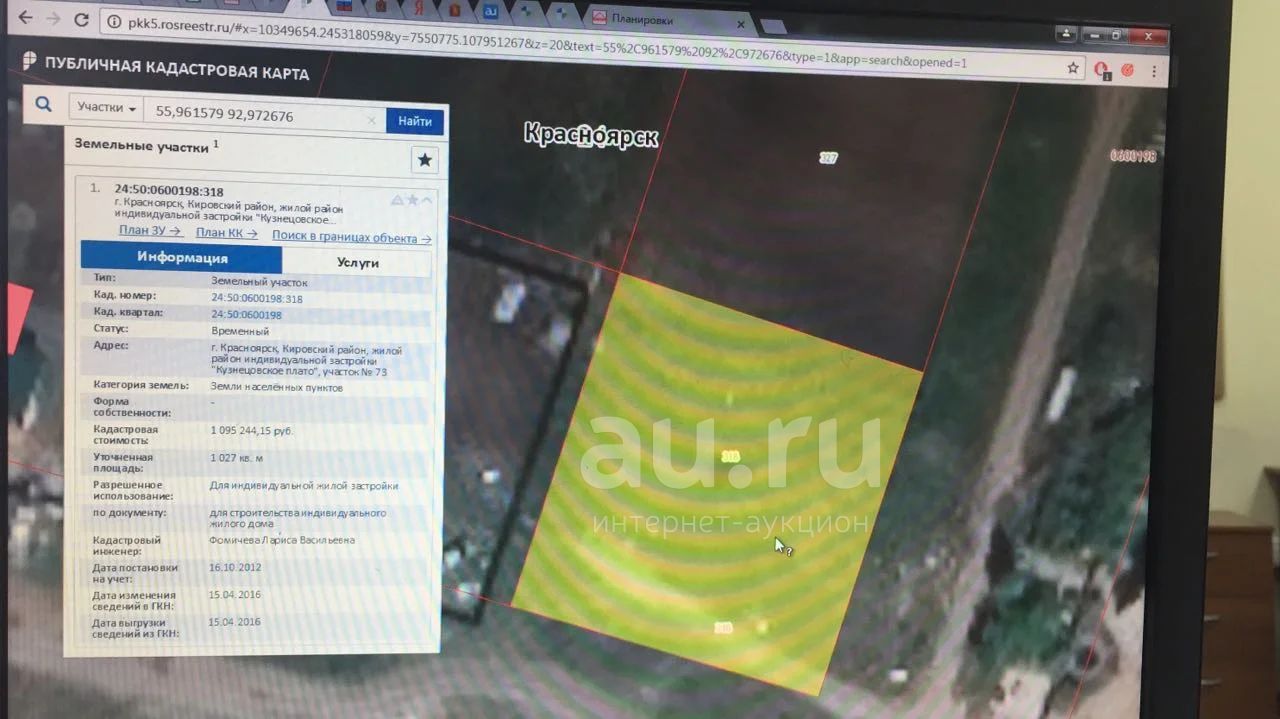Switch to the Услуги tab
The width and height of the screenshot is (1280, 719).
coord(357,262)
